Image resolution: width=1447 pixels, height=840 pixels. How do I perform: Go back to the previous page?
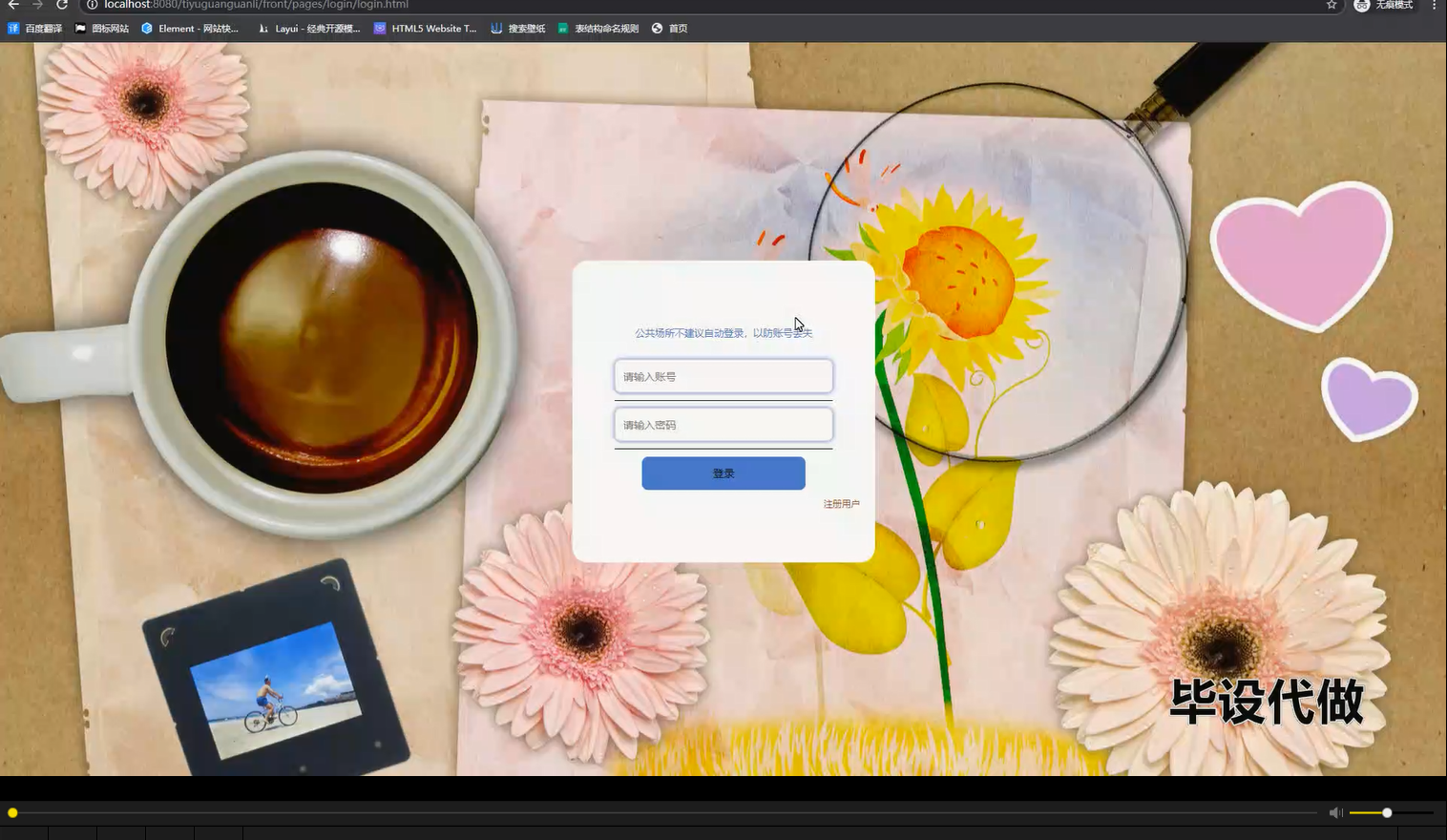coord(13,5)
